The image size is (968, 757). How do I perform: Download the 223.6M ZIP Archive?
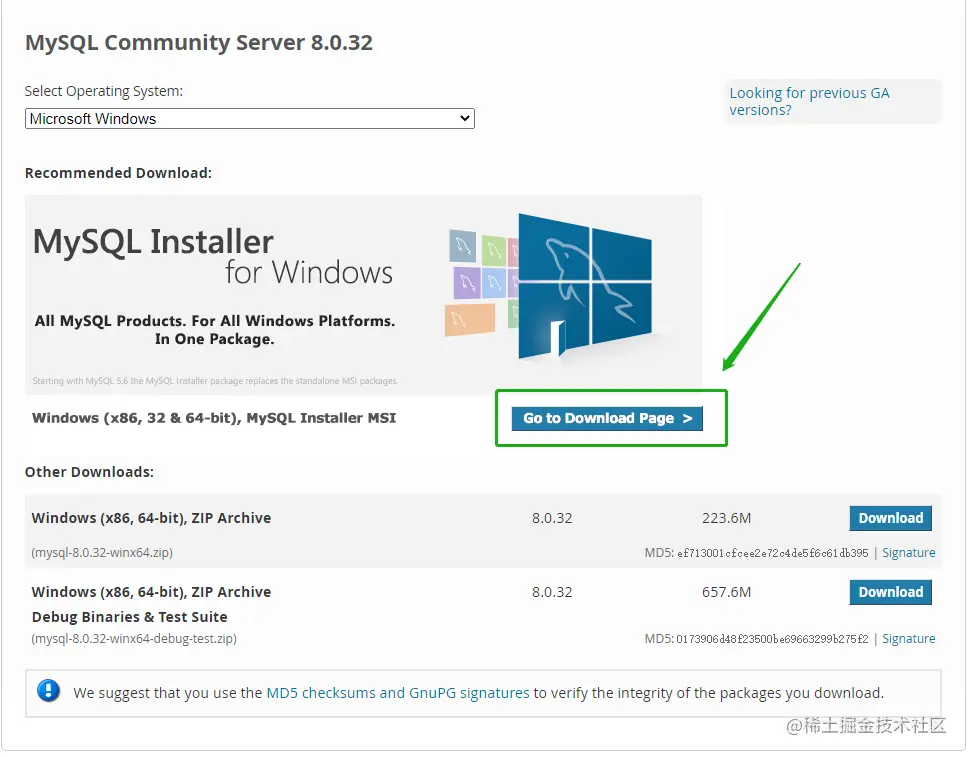pyautogui.click(x=890, y=518)
